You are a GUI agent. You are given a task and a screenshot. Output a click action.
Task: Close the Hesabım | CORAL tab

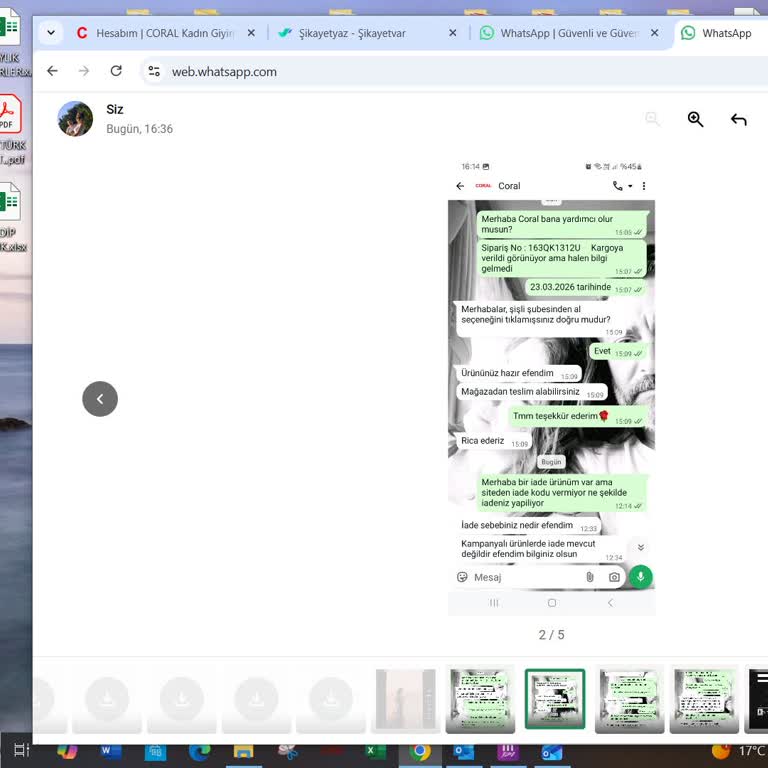pyautogui.click(x=251, y=33)
